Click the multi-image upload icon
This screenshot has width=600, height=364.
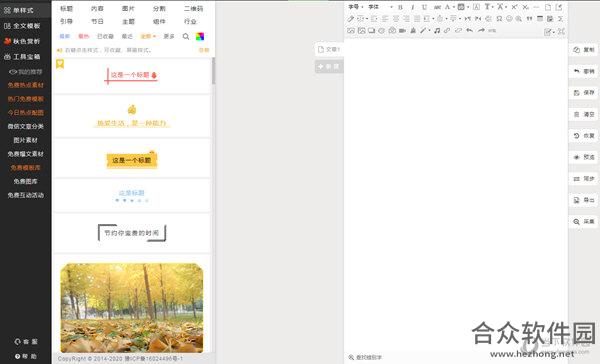362,30
